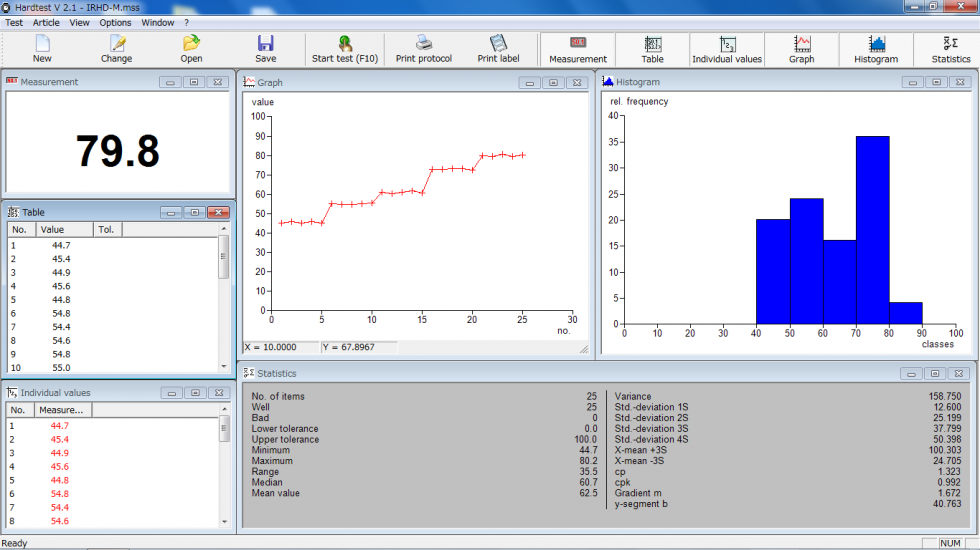
Task: Click the Print protocol printer icon
Action: click(x=424, y=44)
